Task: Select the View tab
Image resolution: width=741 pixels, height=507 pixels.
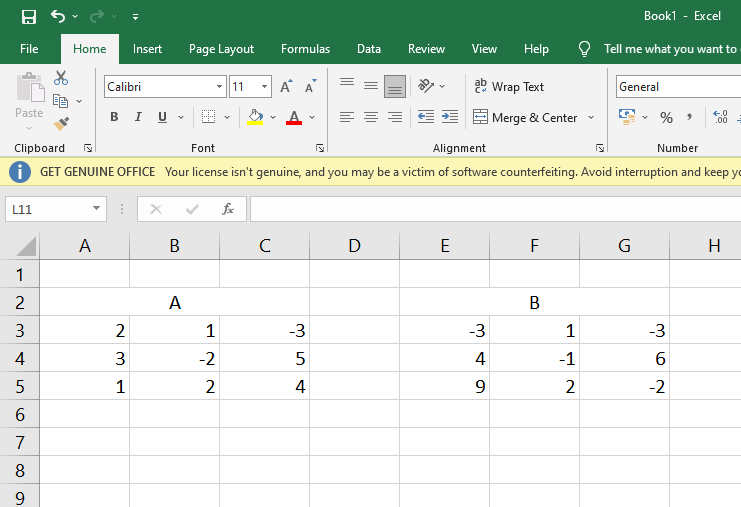Action: 484,49
